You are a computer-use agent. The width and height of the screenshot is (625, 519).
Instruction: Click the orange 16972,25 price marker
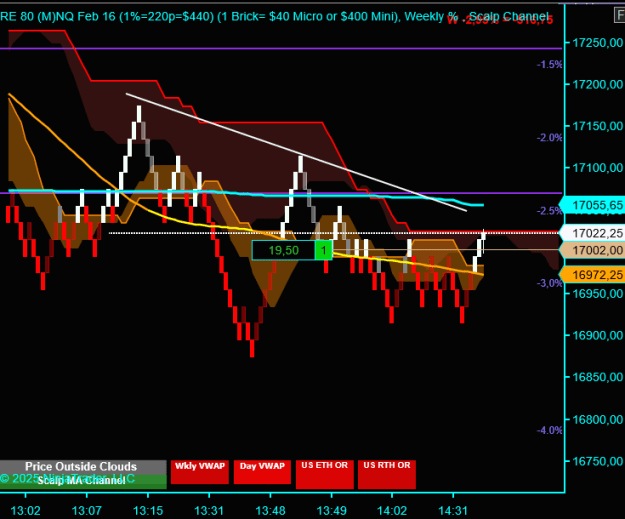point(593,275)
